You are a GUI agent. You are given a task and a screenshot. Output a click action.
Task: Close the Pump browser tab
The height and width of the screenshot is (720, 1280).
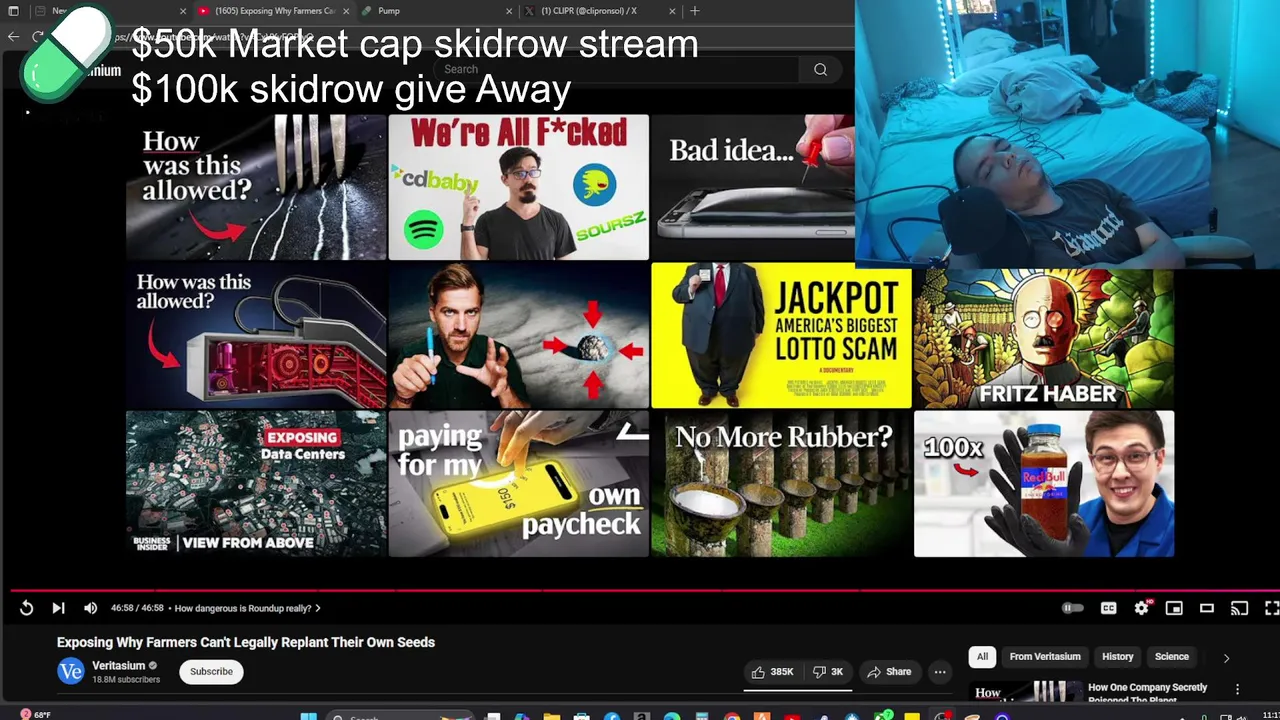(x=509, y=11)
